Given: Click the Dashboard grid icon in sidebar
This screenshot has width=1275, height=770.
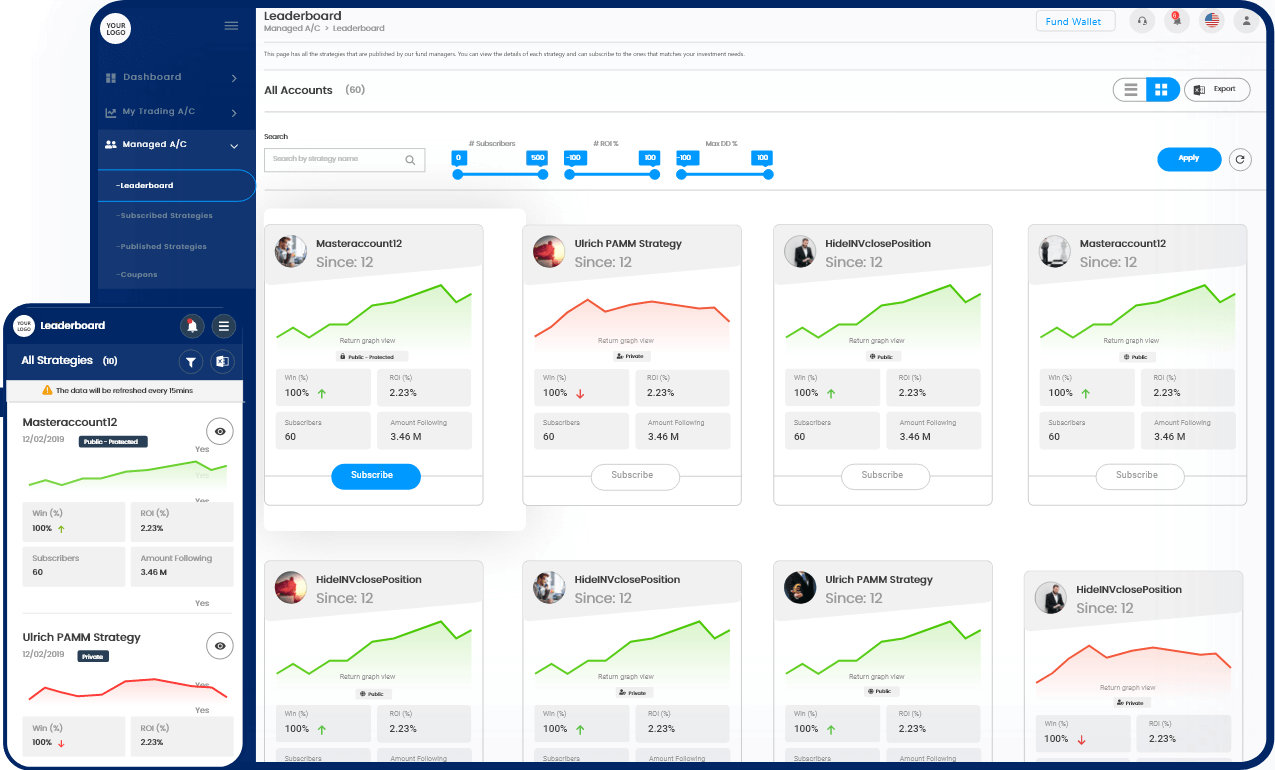Looking at the screenshot, I should 111,78.
